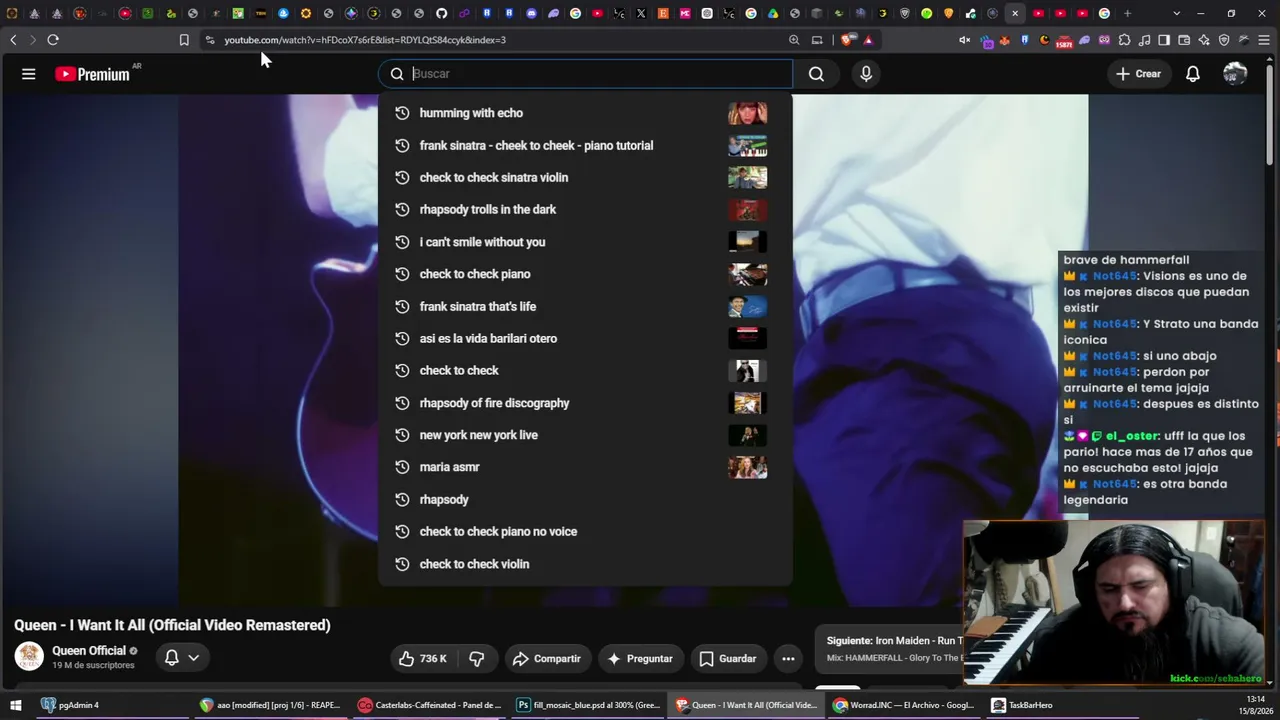This screenshot has height=720, width=1280.
Task: Select suggestion "i can't smile without you"
Action: click(x=585, y=242)
